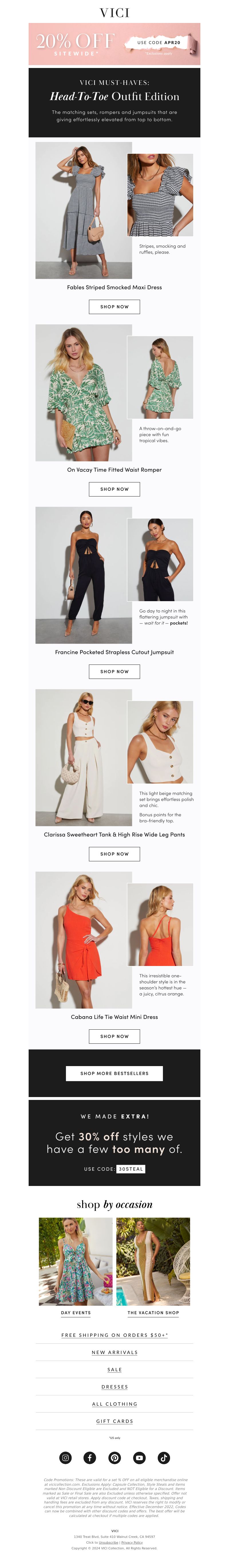Viewport: 229px width, 1568px height.
Task: Shop now for Francine Strapless Cutout Jumpsuit
Action: (x=114, y=671)
